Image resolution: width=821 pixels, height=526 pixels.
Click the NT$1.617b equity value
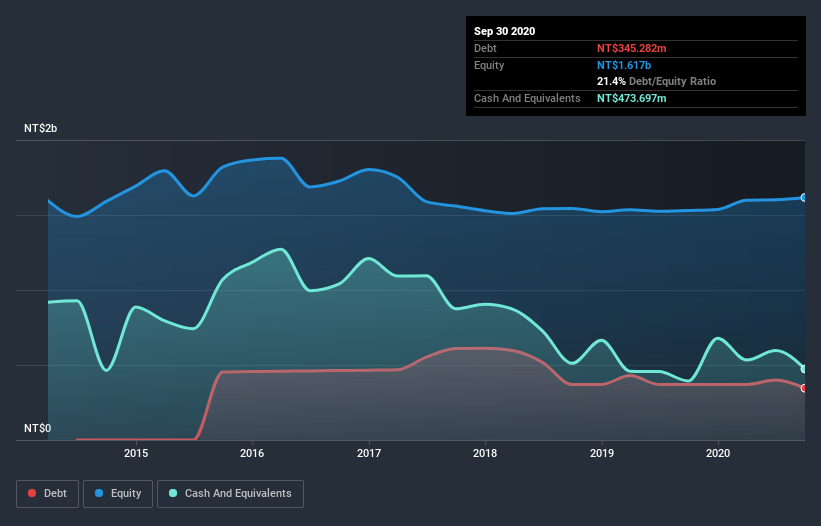point(624,65)
